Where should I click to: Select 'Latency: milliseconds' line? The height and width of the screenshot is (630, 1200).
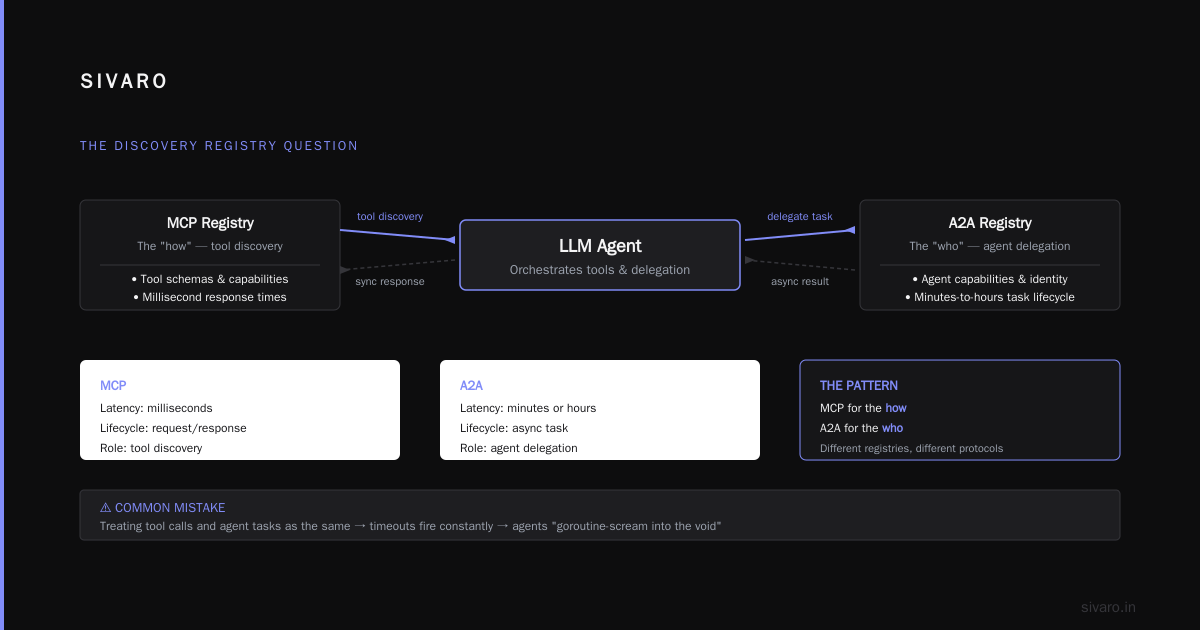(156, 408)
